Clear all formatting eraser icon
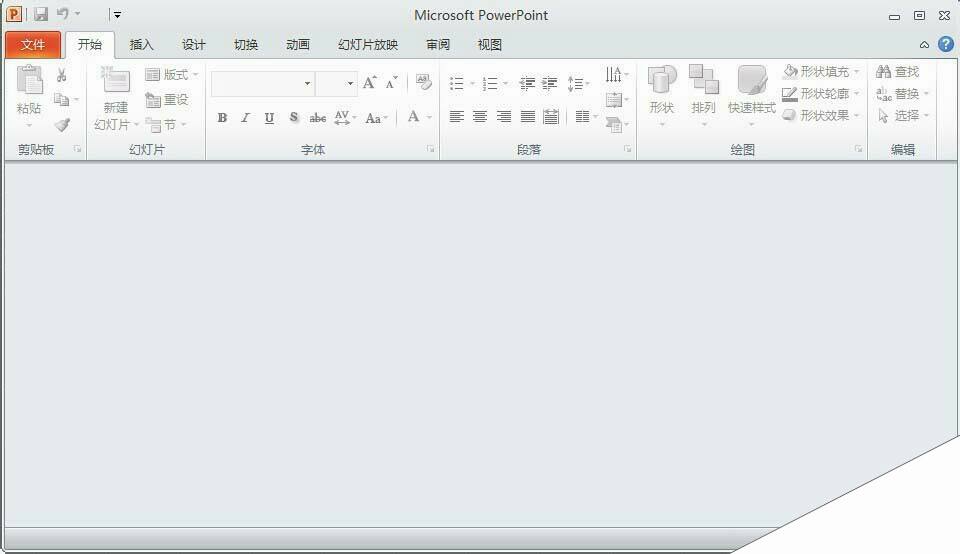Viewport: 960px width, 554px height. (x=423, y=82)
